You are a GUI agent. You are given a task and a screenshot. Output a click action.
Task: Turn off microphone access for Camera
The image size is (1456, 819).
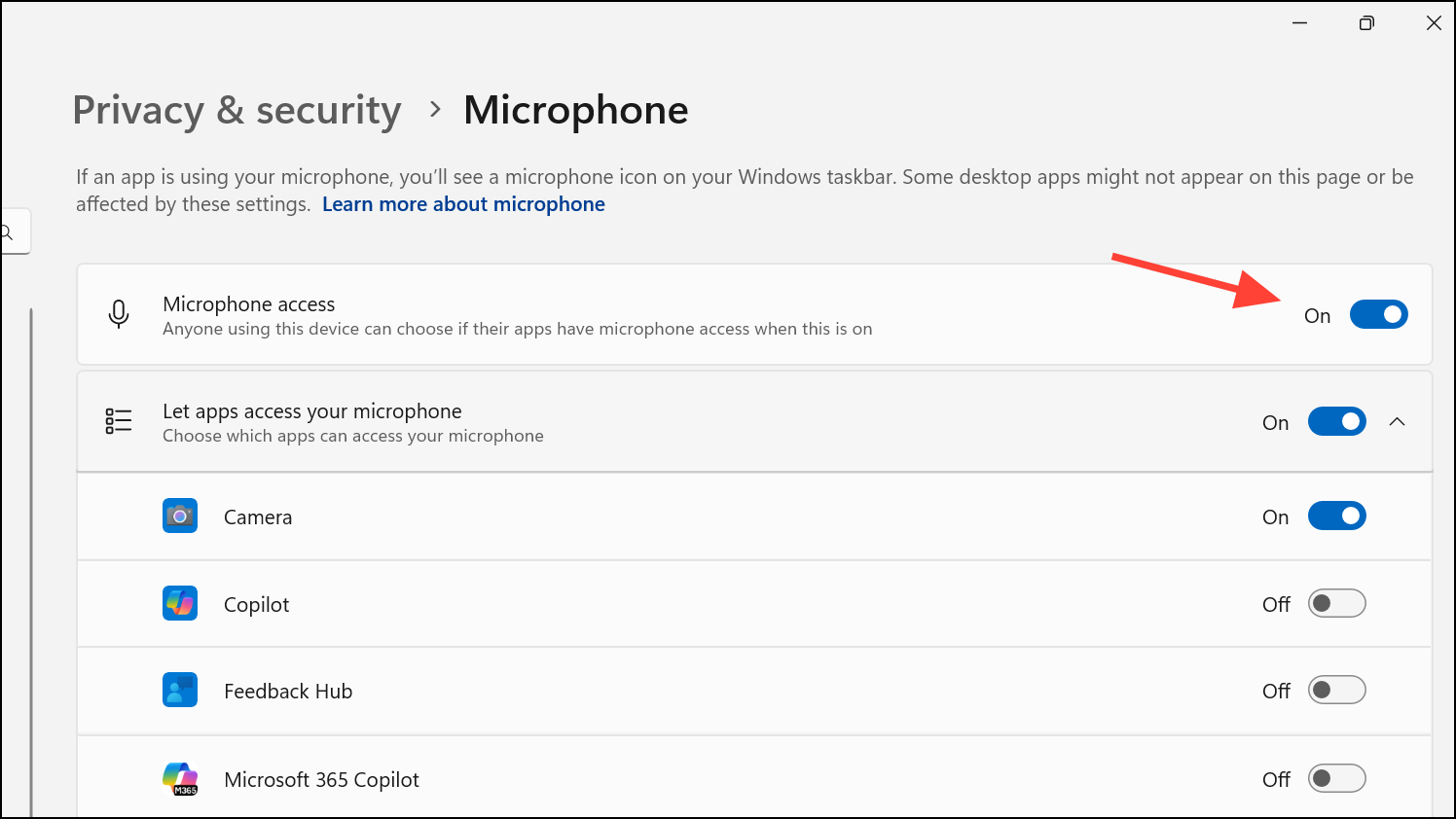click(1336, 516)
